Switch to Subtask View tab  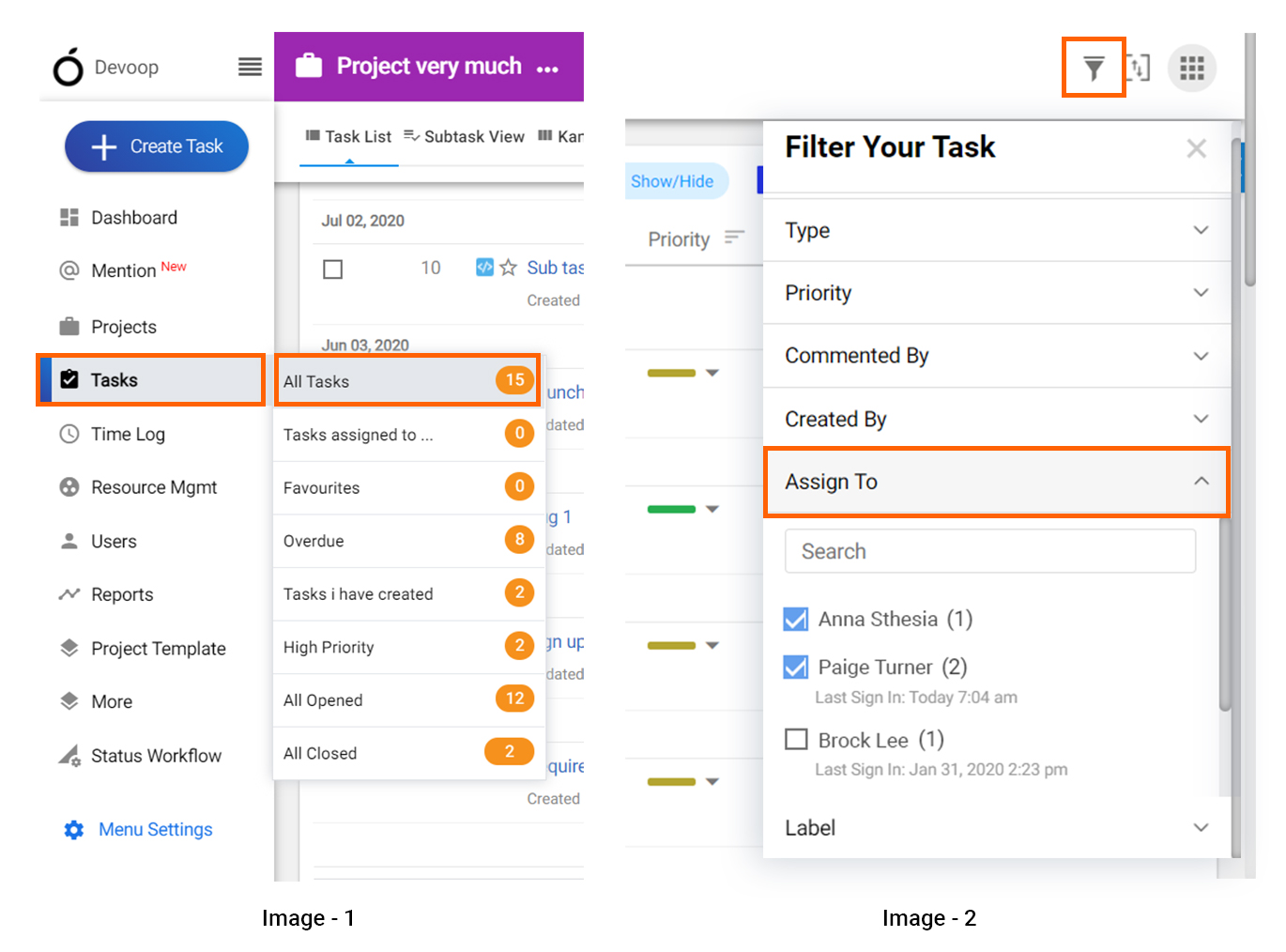pyautogui.click(x=464, y=137)
